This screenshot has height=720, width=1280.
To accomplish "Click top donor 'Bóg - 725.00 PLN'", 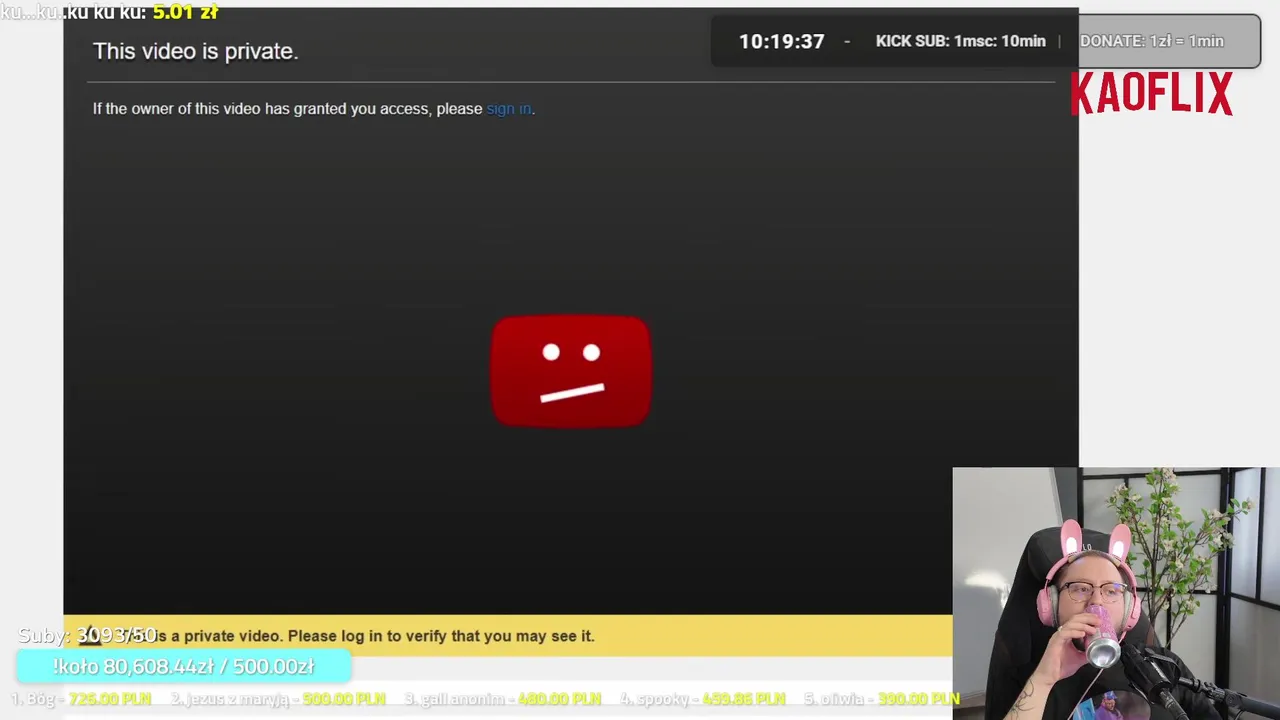I will tap(81, 699).
